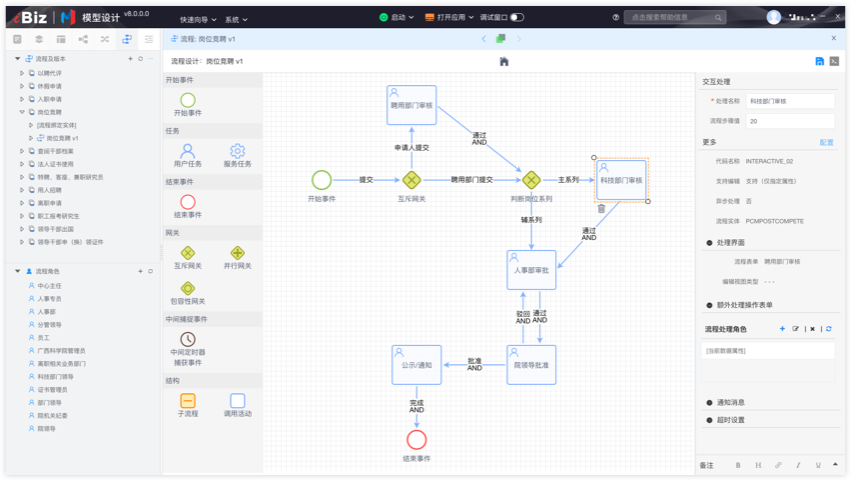Open the flow design sidebar tab icon

pos(127,39)
